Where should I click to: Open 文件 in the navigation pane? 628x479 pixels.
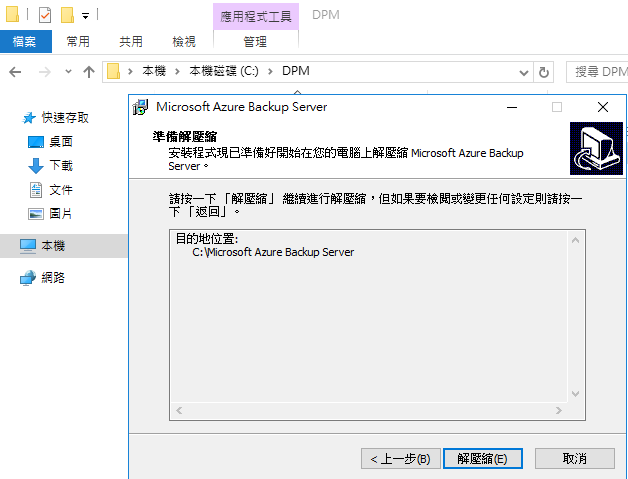pyautogui.click(x=61, y=189)
